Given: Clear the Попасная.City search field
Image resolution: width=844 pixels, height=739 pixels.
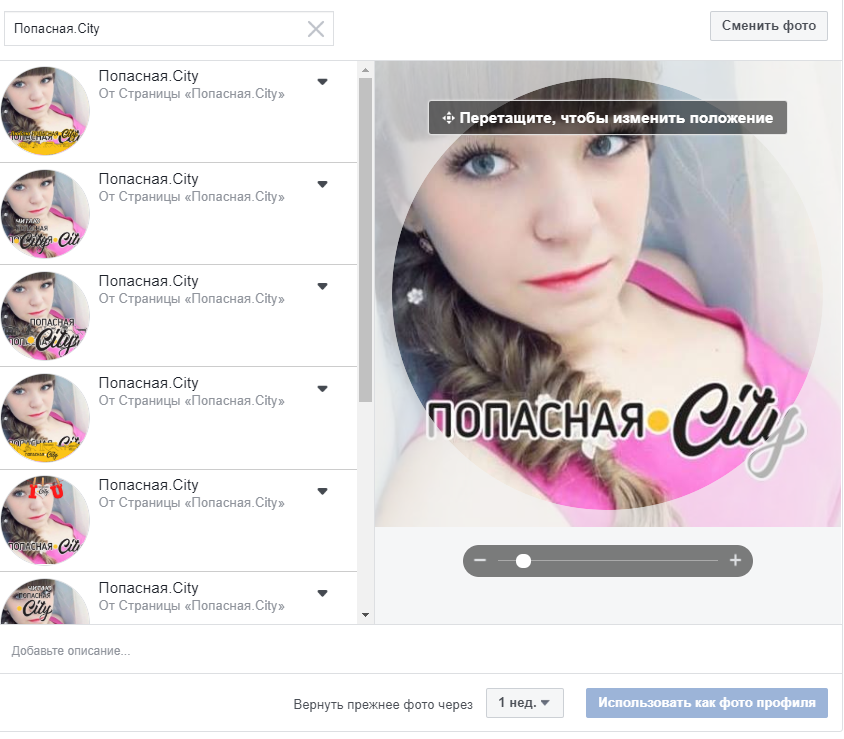Looking at the screenshot, I should pyautogui.click(x=316, y=29).
